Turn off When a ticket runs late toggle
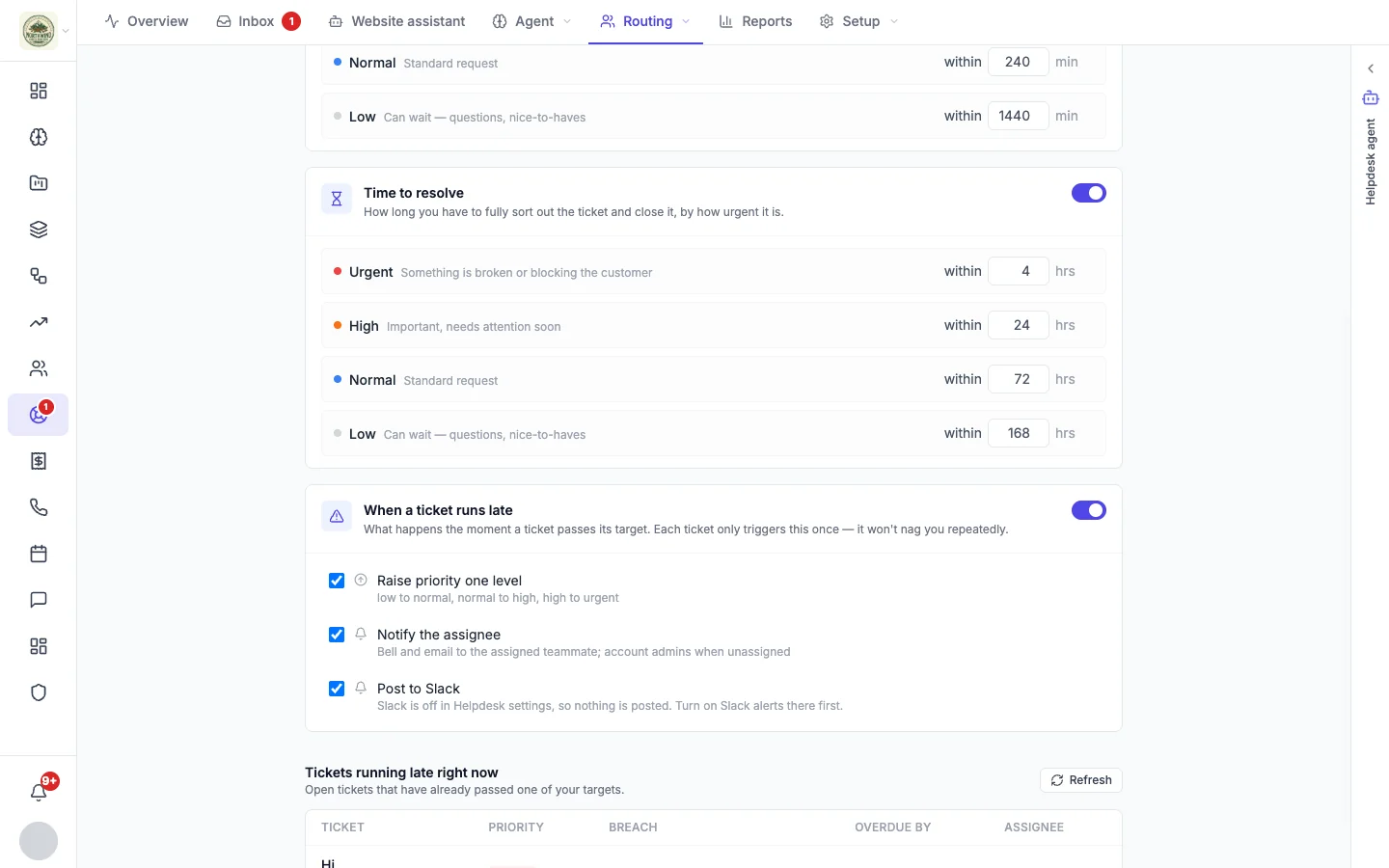The height and width of the screenshot is (868, 1389). pyautogui.click(x=1089, y=510)
